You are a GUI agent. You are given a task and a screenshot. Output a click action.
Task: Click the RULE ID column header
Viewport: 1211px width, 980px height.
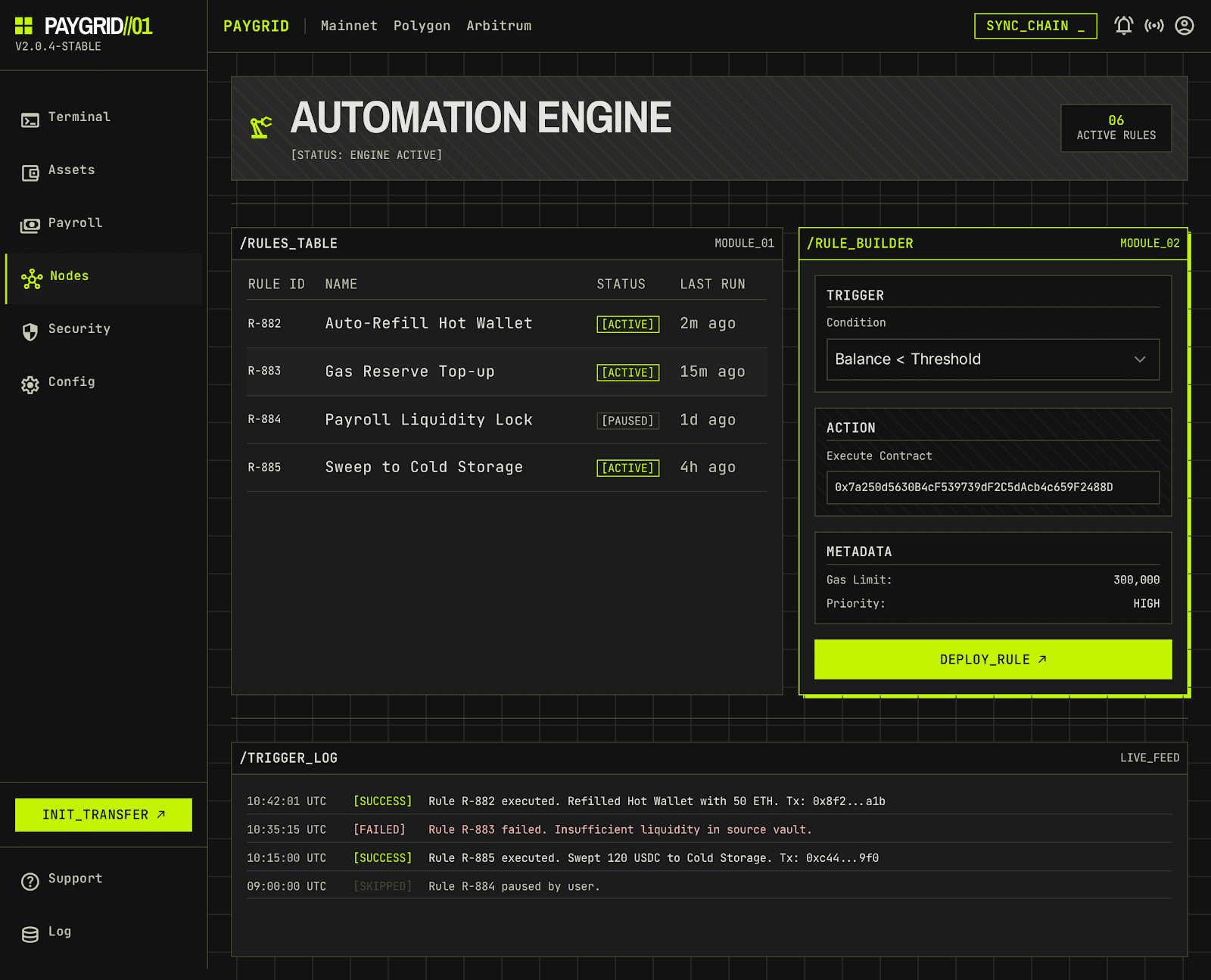pos(276,284)
